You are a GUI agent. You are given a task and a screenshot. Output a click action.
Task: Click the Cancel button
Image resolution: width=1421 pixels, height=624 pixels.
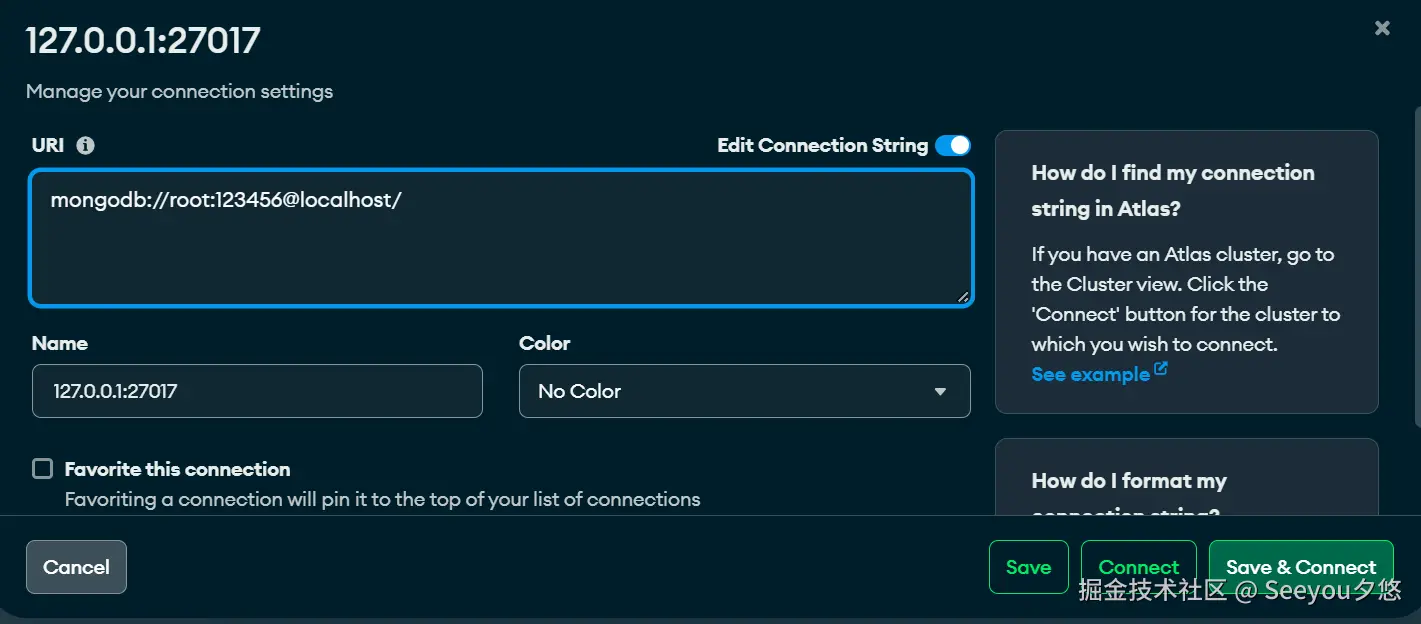76,567
